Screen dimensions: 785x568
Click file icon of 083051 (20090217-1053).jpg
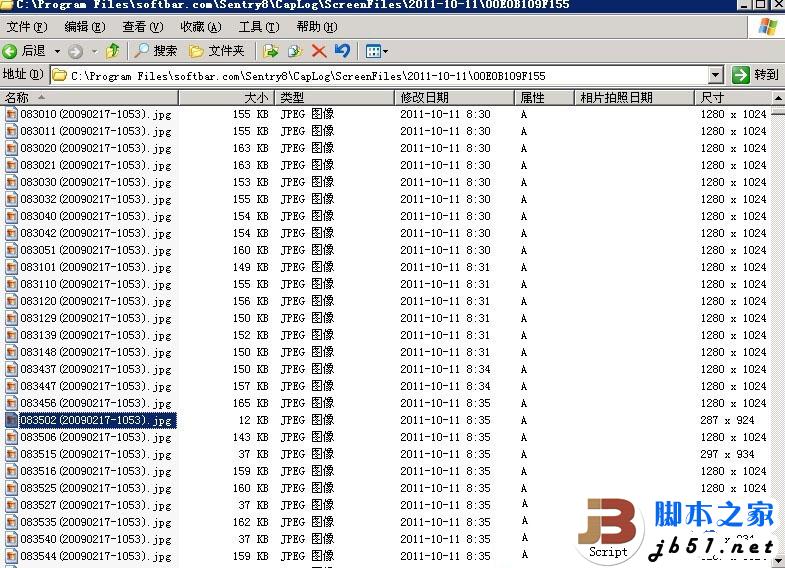11,250
